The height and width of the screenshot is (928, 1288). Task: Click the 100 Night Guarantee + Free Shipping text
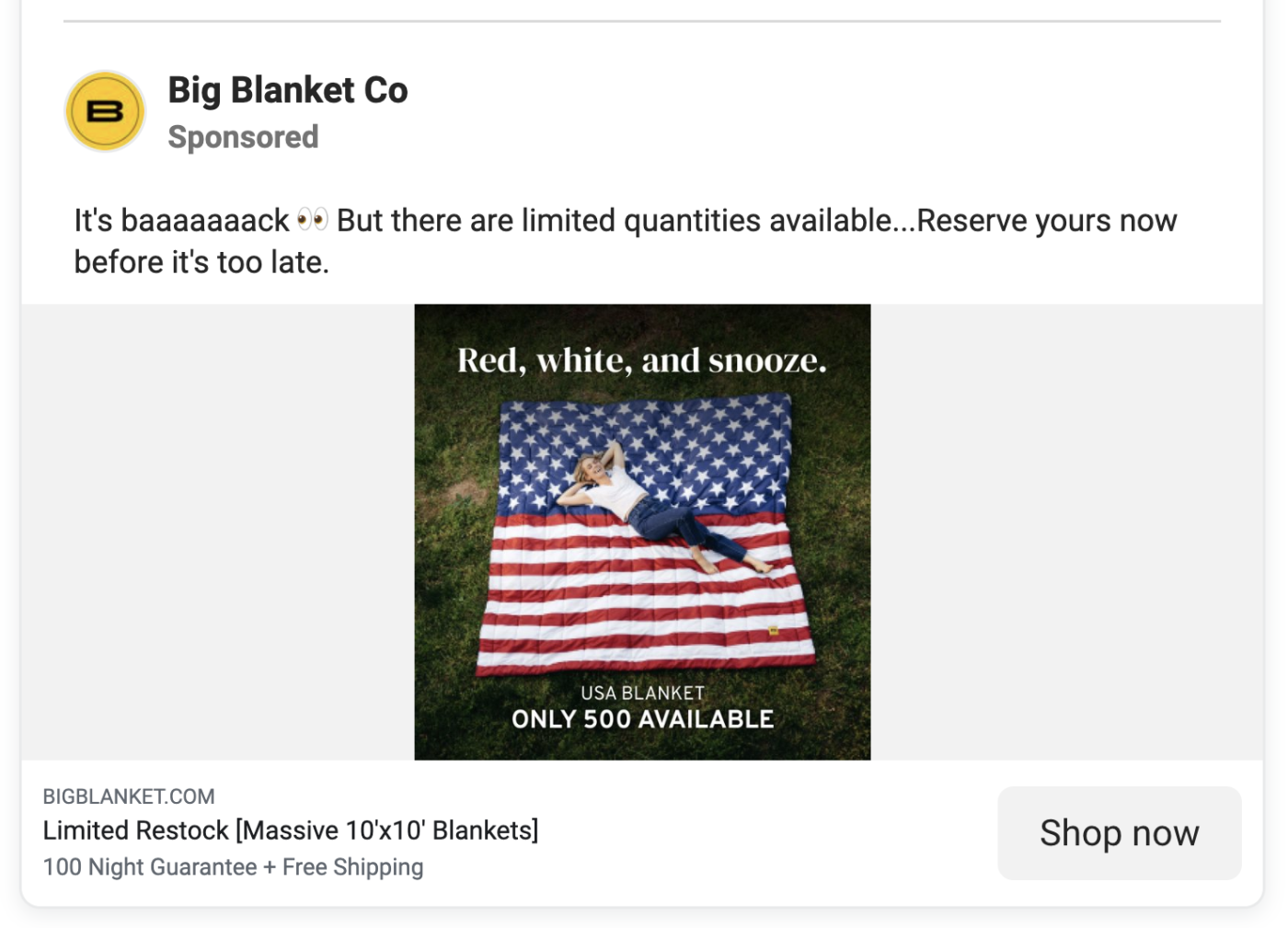[233, 867]
